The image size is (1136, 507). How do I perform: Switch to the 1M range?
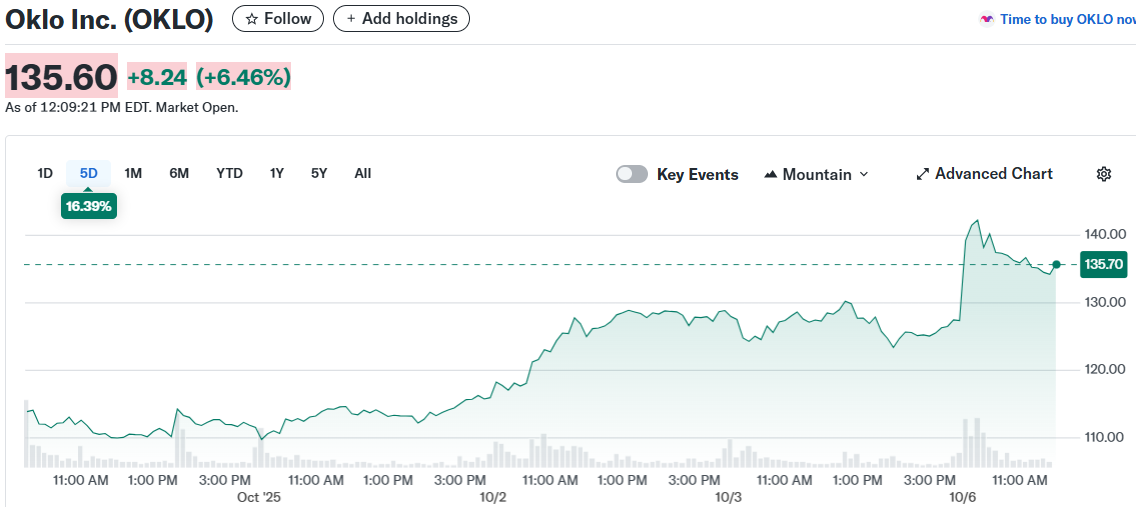pos(133,173)
